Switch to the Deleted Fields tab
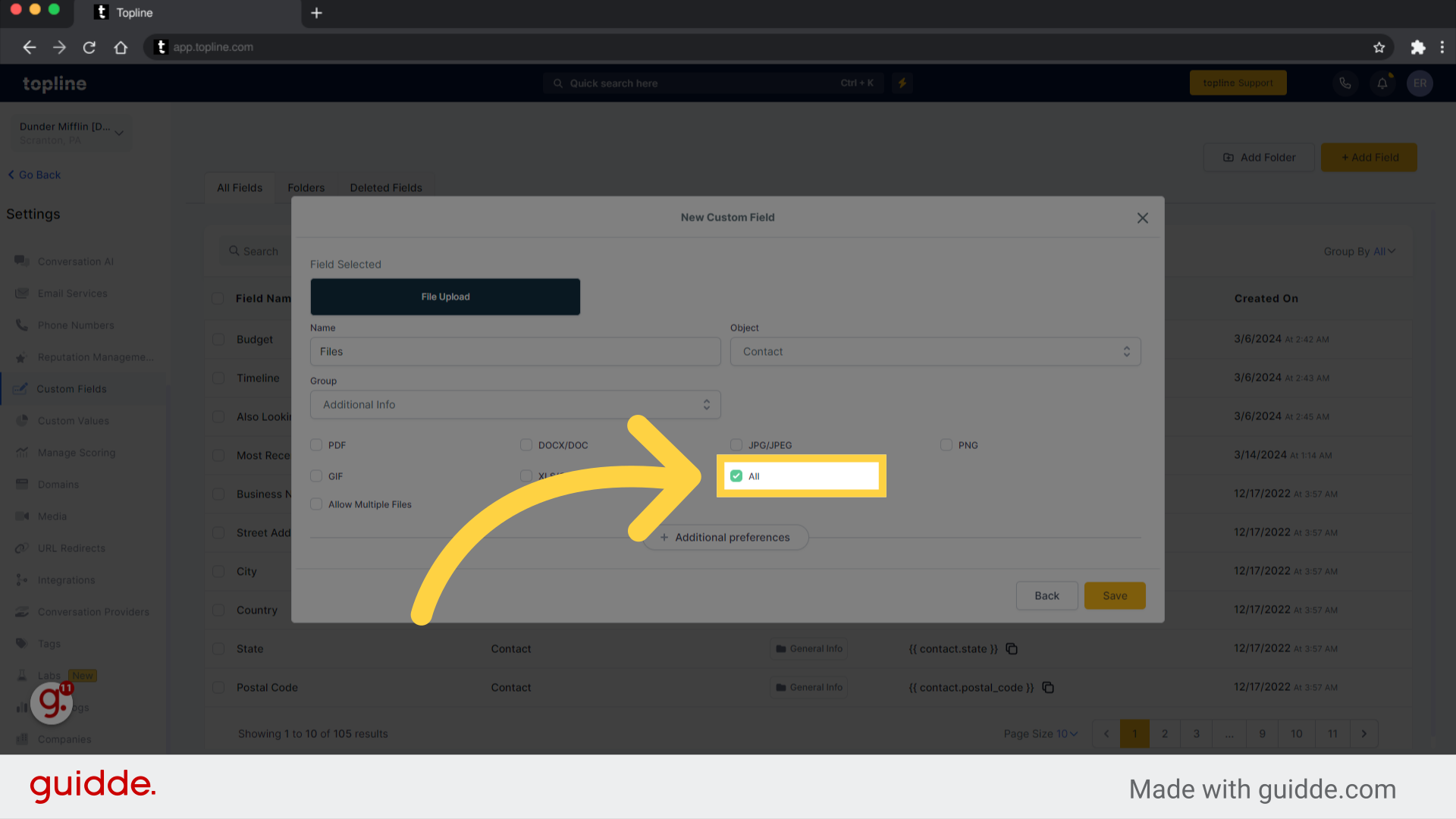 (x=385, y=188)
